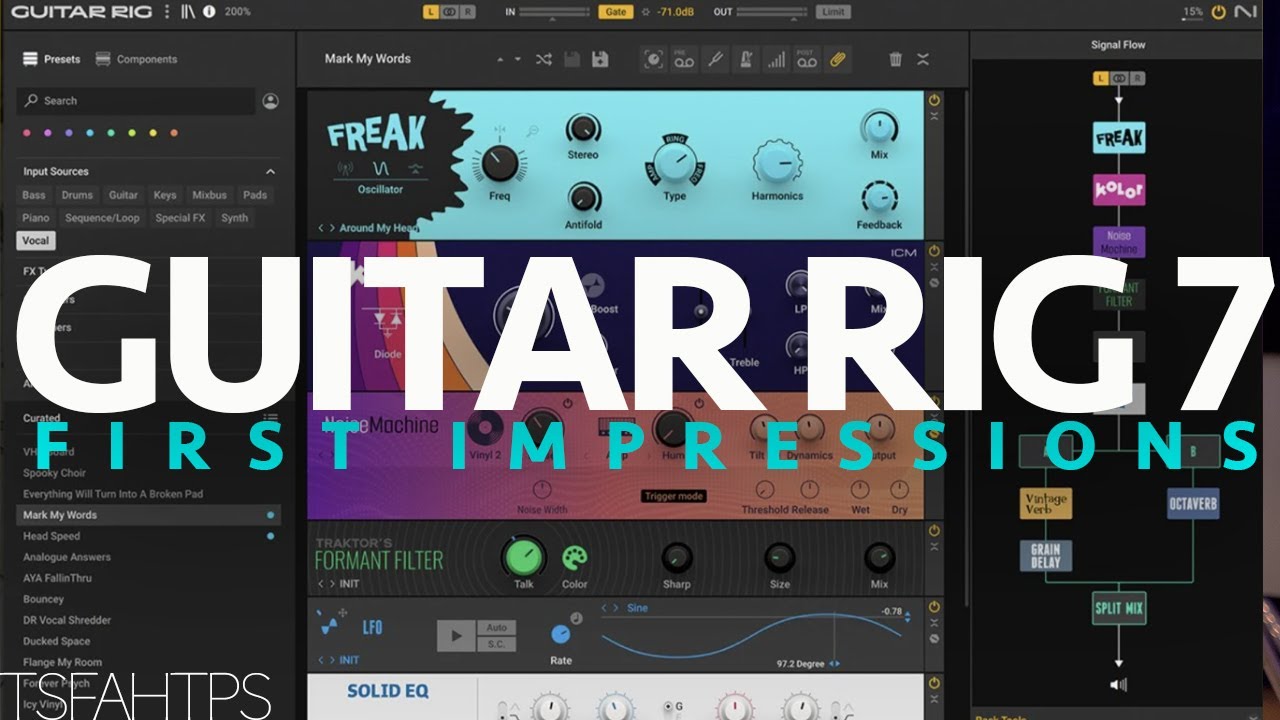Screen dimensions: 1280x720
Task: Filter by the Vocal input source tag
Action: click(36, 241)
